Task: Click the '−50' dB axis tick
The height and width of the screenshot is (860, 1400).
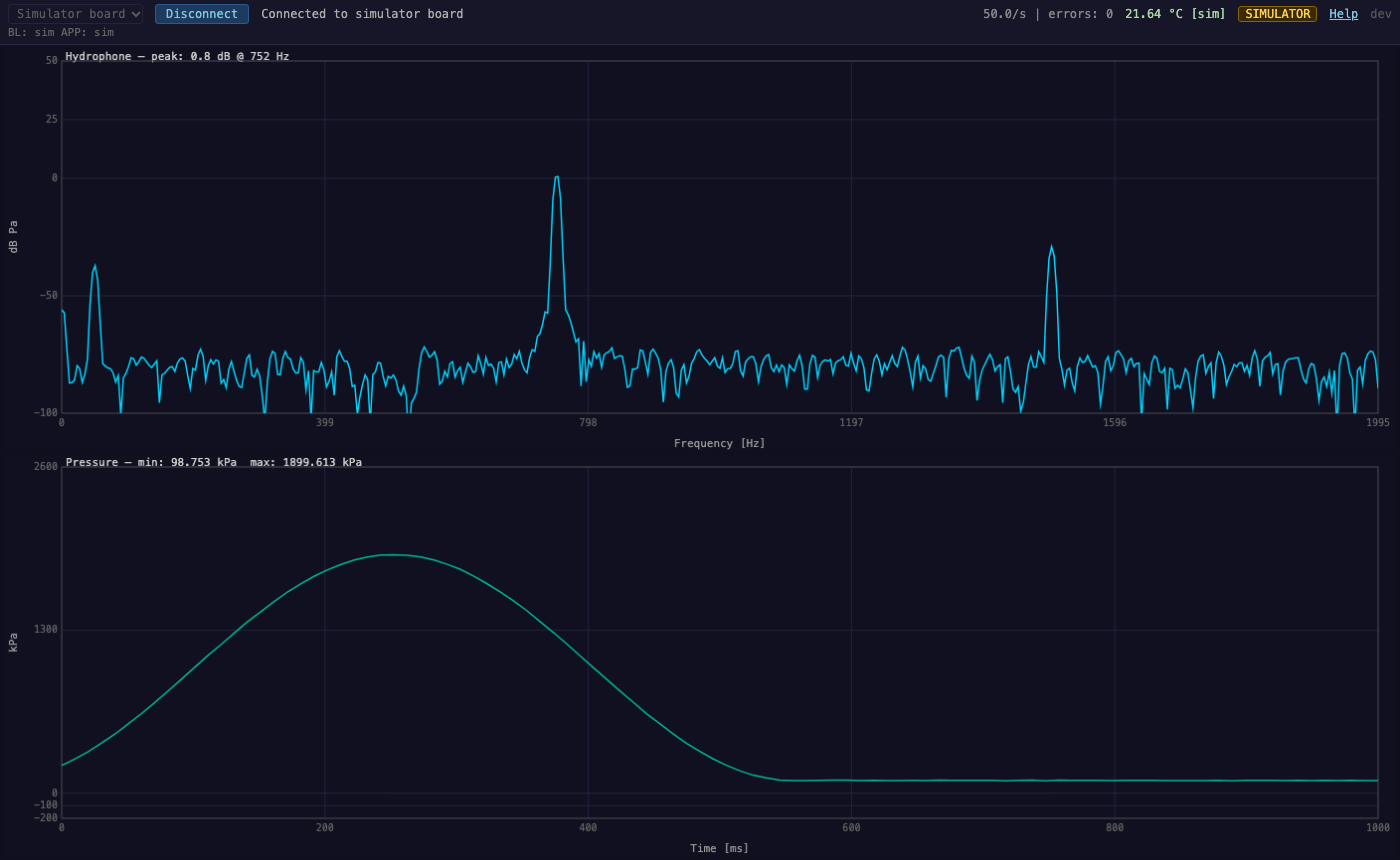Action: pyautogui.click(x=49, y=295)
